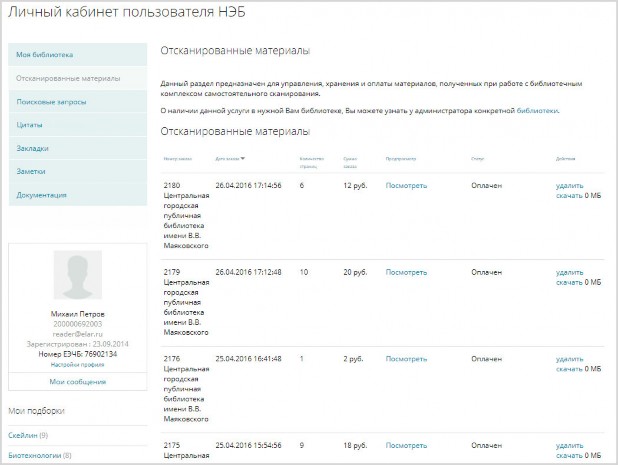618x465 pixels.
Task: Open the 'Биотехнологии' collection
Action: coord(35,456)
